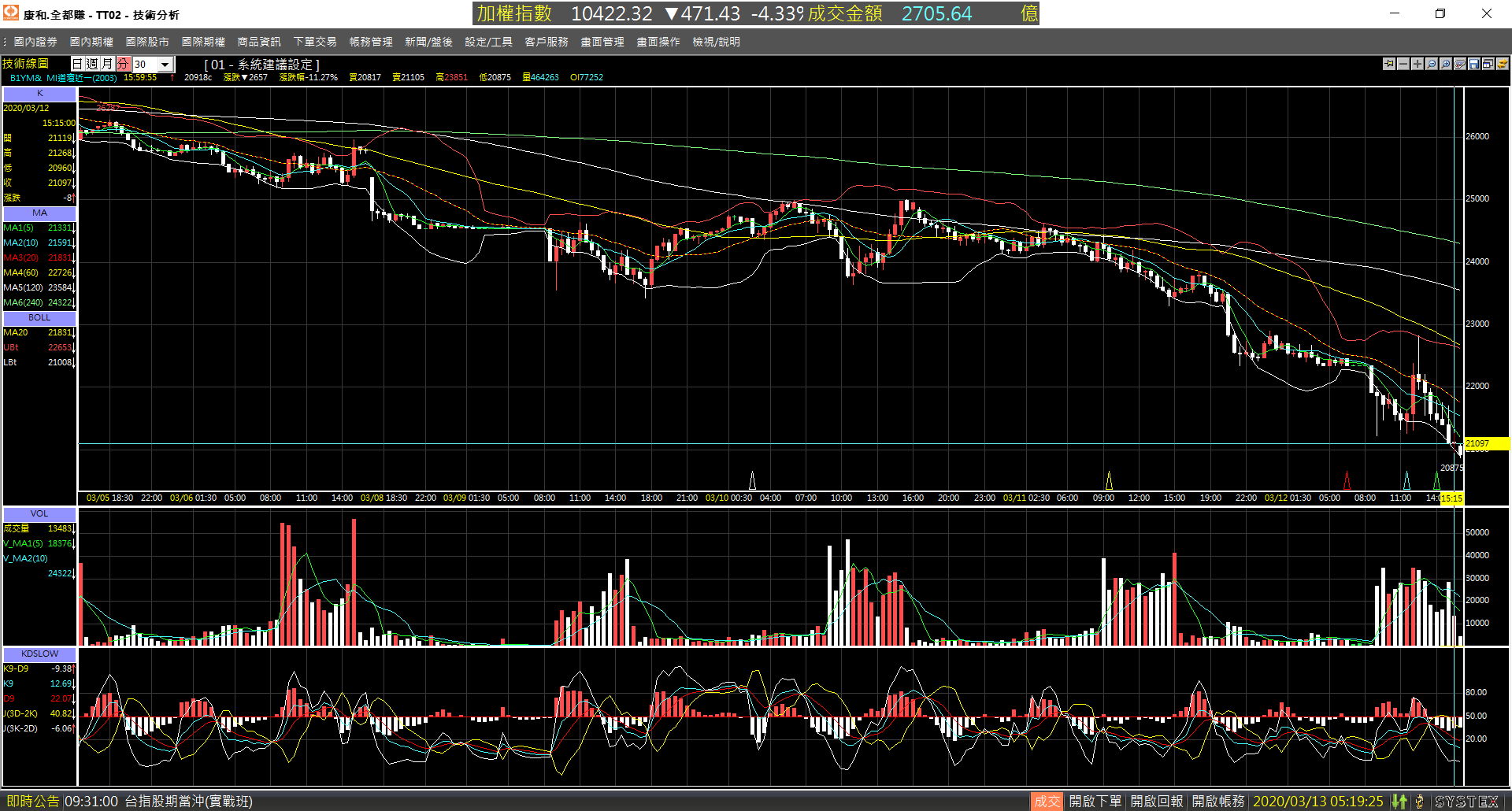Image resolution: width=1512 pixels, height=811 pixels.
Task: Click the 成交 status bar button
Action: [1047, 802]
